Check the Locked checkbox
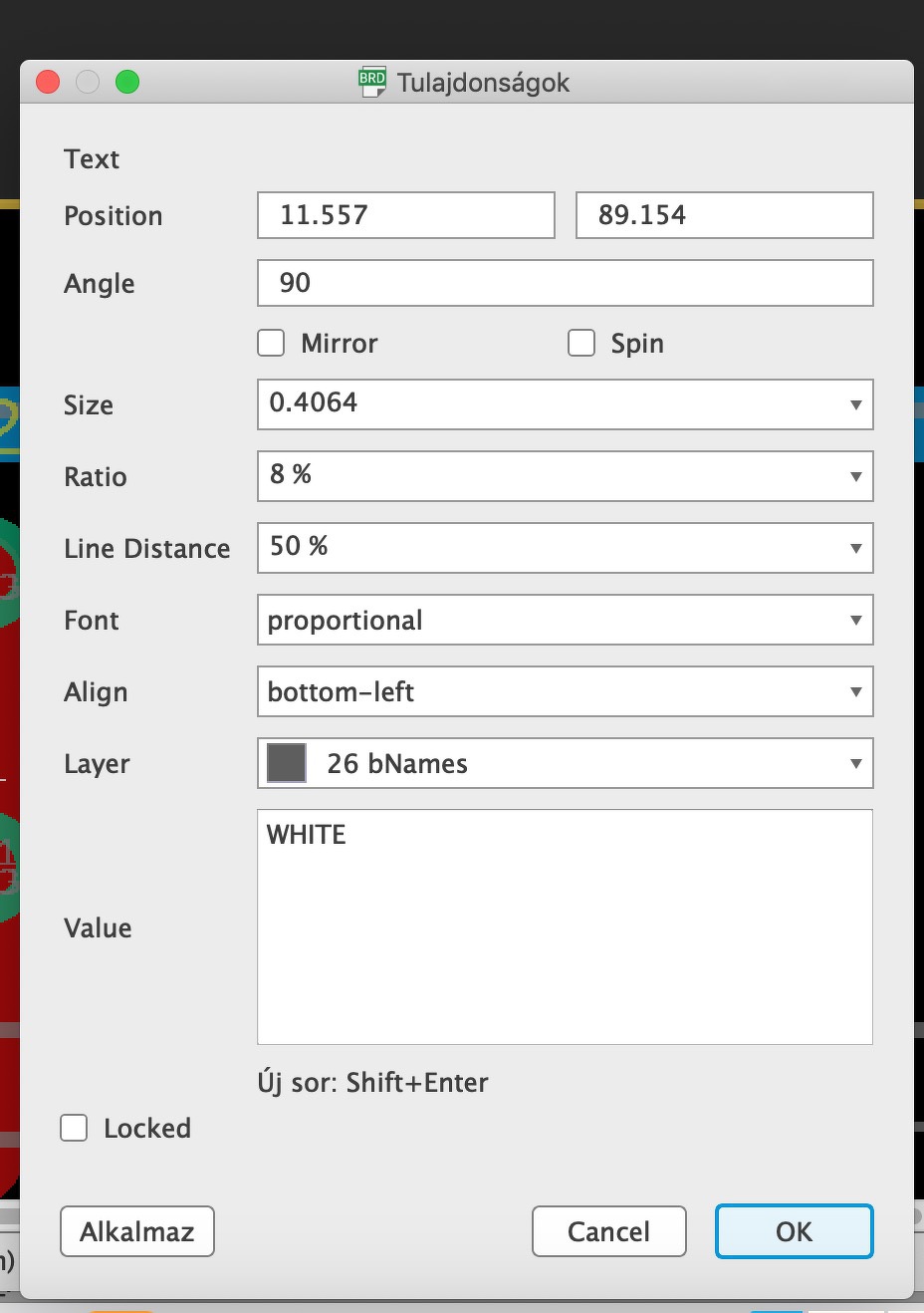924x1313 pixels. point(75,1128)
